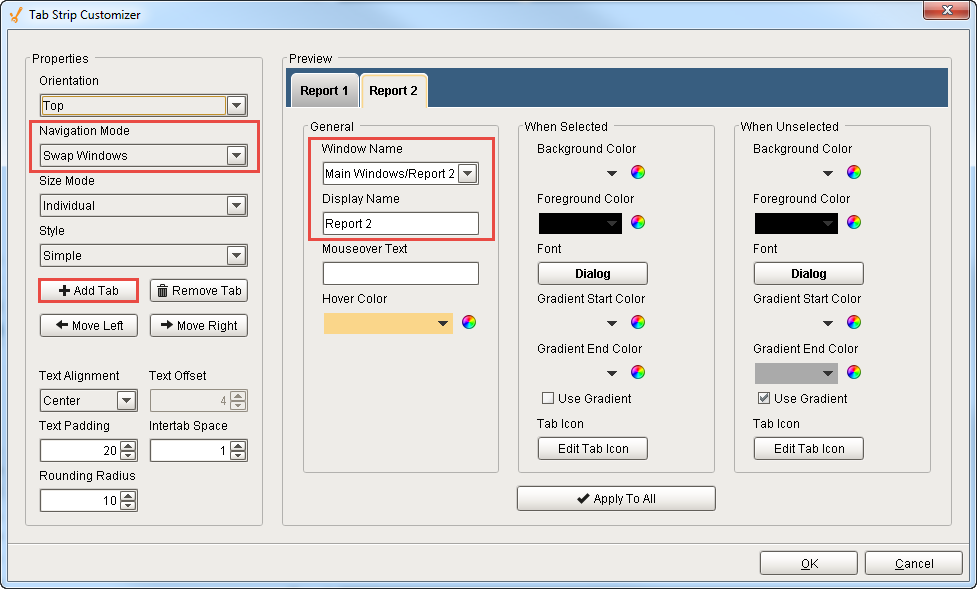Click the Add Tab button

(x=89, y=290)
